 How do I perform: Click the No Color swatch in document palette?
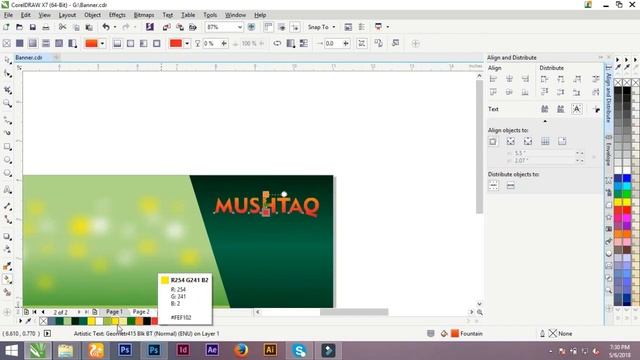click(43, 321)
